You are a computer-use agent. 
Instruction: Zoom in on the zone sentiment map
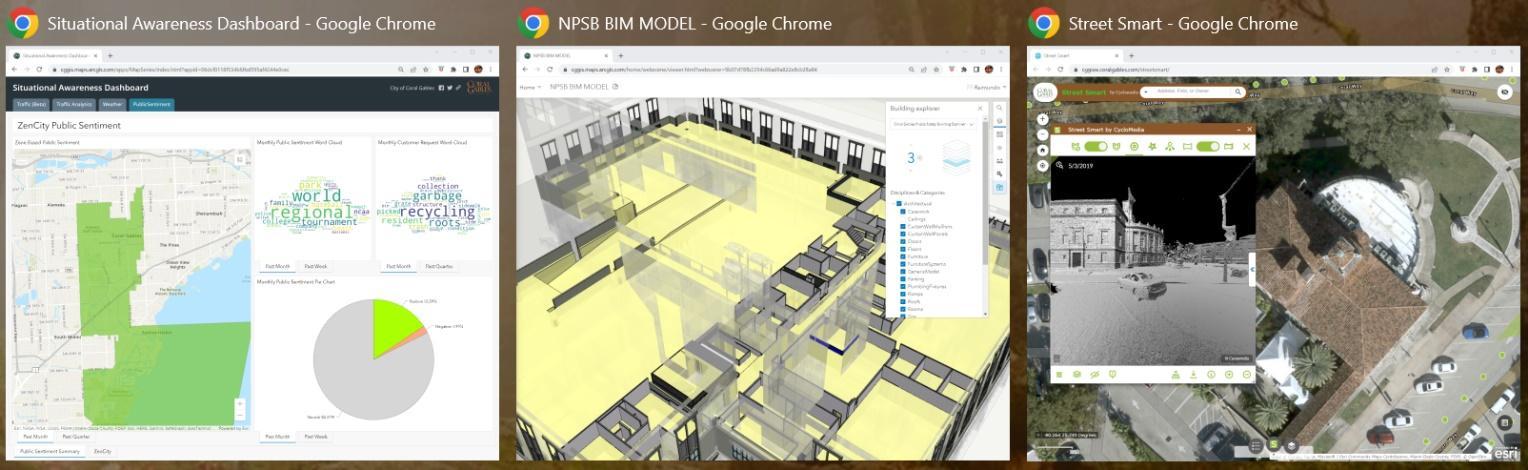pyautogui.click(x=240, y=405)
